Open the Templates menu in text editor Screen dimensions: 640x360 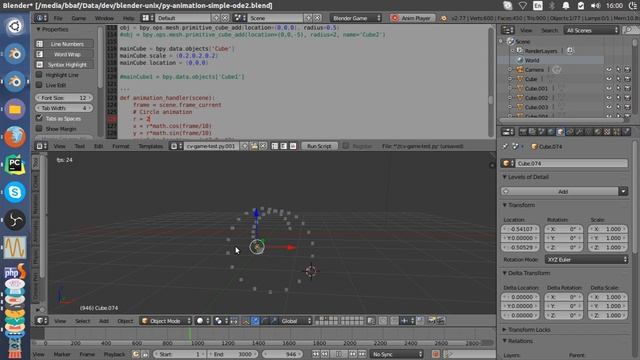(x=151, y=146)
